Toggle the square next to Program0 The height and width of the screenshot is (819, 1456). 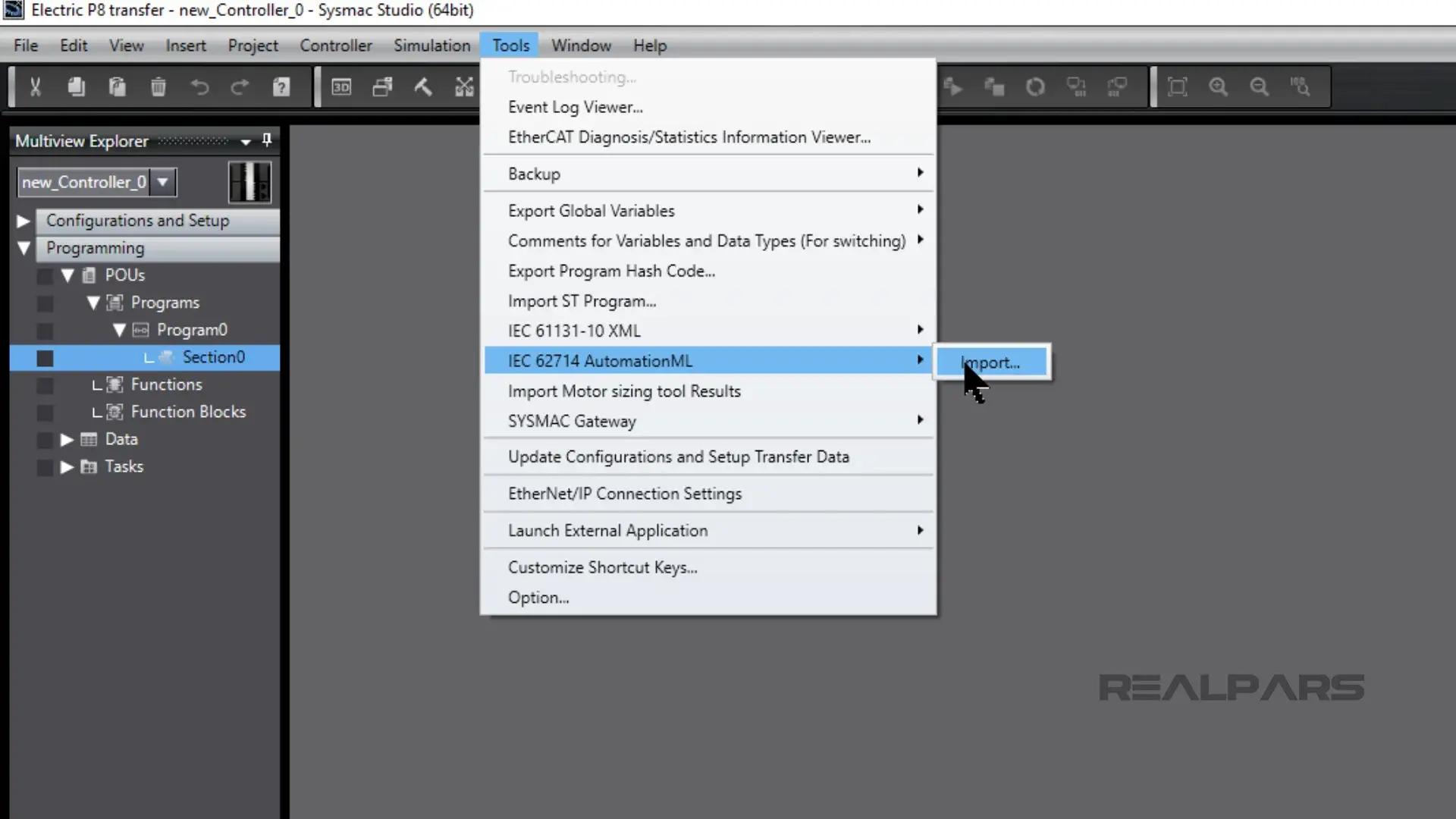click(45, 331)
